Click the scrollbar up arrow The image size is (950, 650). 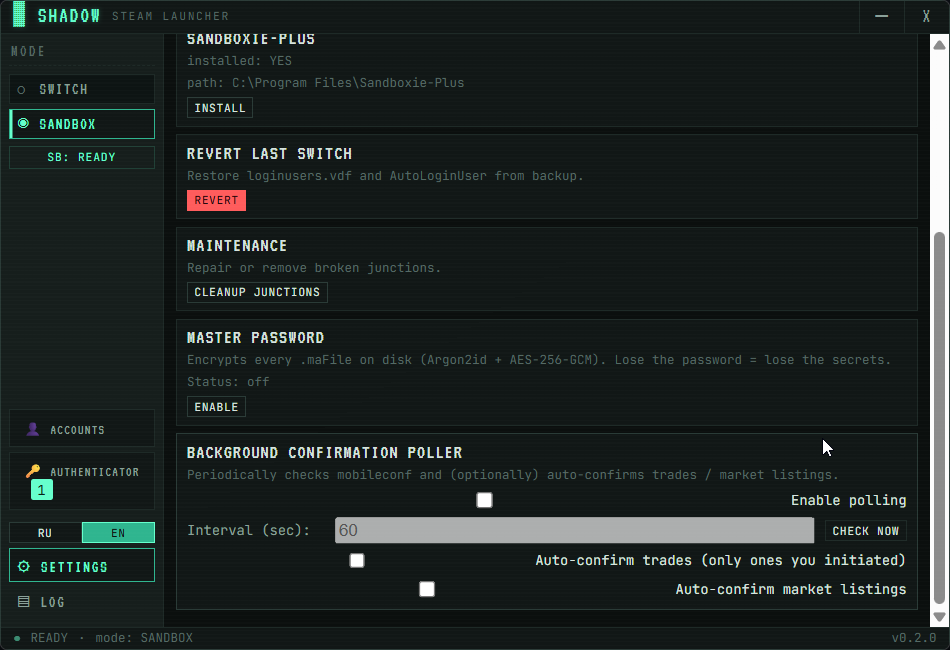939,45
